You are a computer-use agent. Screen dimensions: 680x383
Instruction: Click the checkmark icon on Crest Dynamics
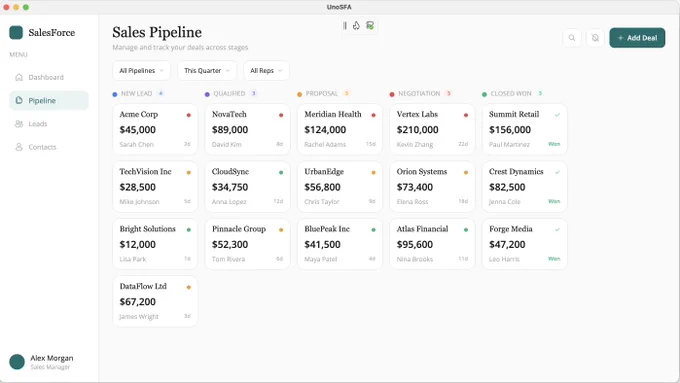(557, 172)
